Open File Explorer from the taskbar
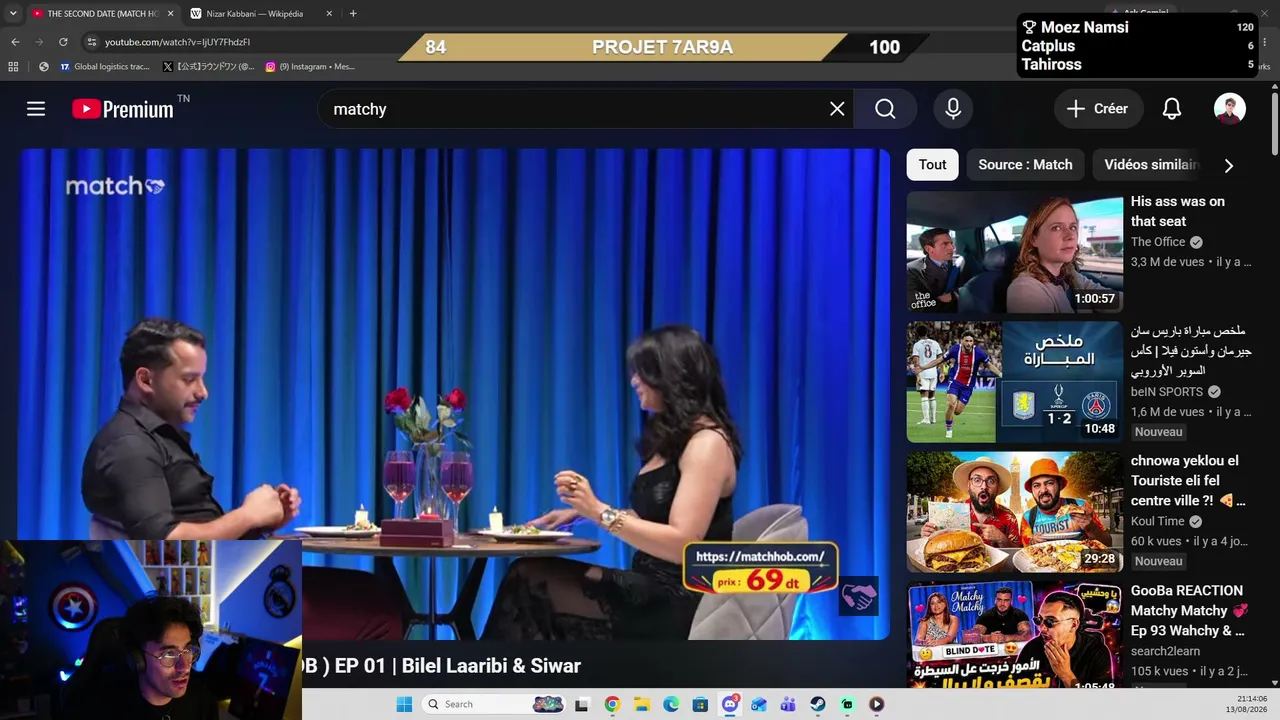 click(x=641, y=704)
